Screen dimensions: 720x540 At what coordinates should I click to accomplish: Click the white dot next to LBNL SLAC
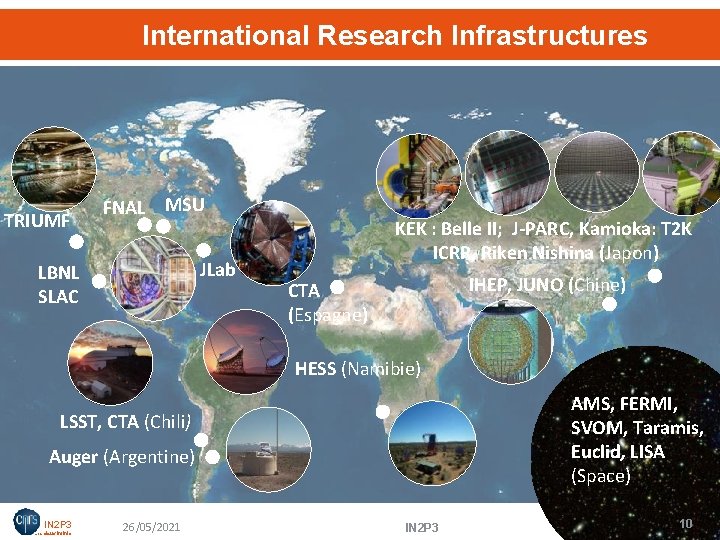99,281
